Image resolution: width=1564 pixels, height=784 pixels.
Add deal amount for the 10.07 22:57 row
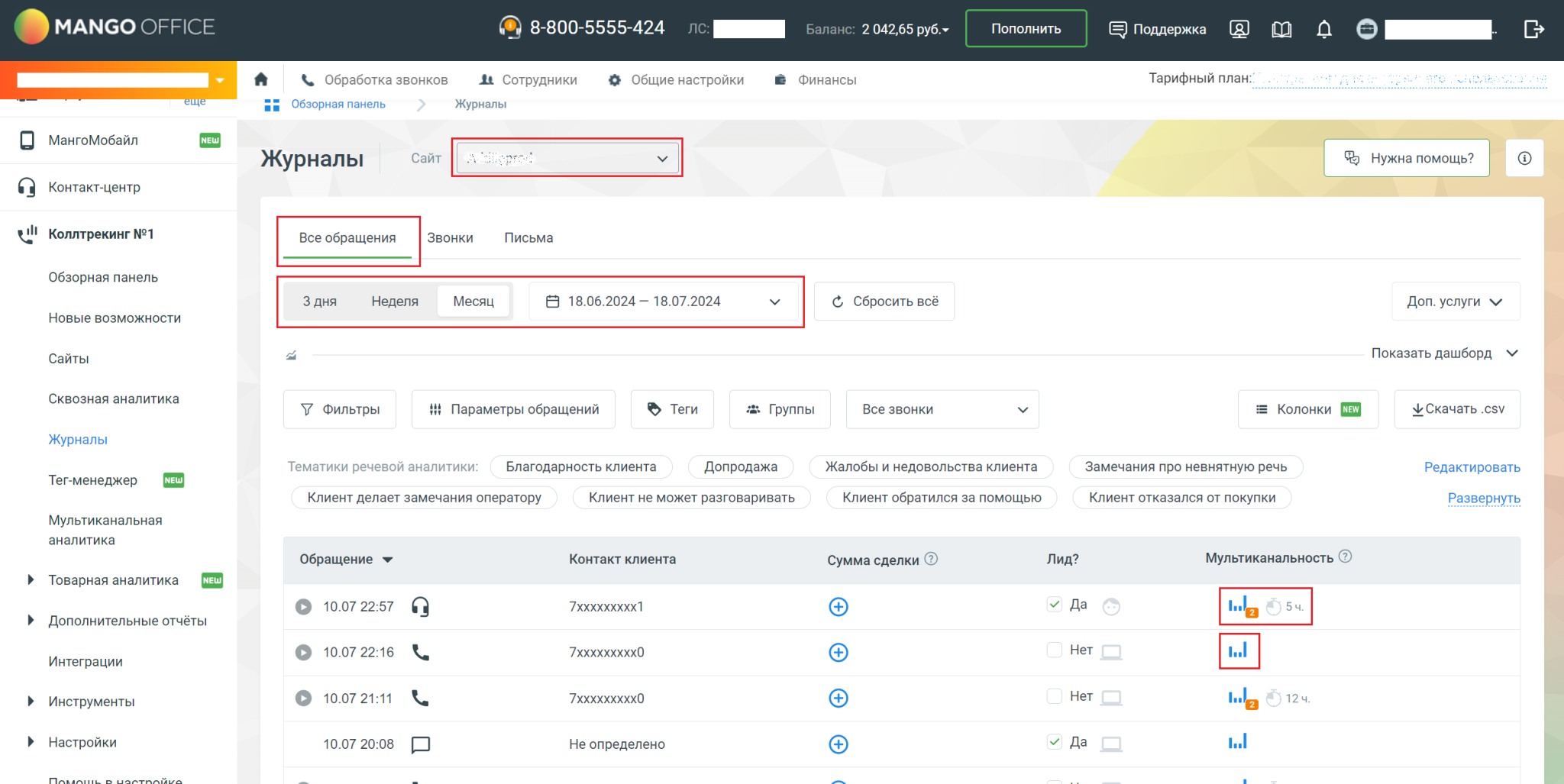pyautogui.click(x=839, y=607)
